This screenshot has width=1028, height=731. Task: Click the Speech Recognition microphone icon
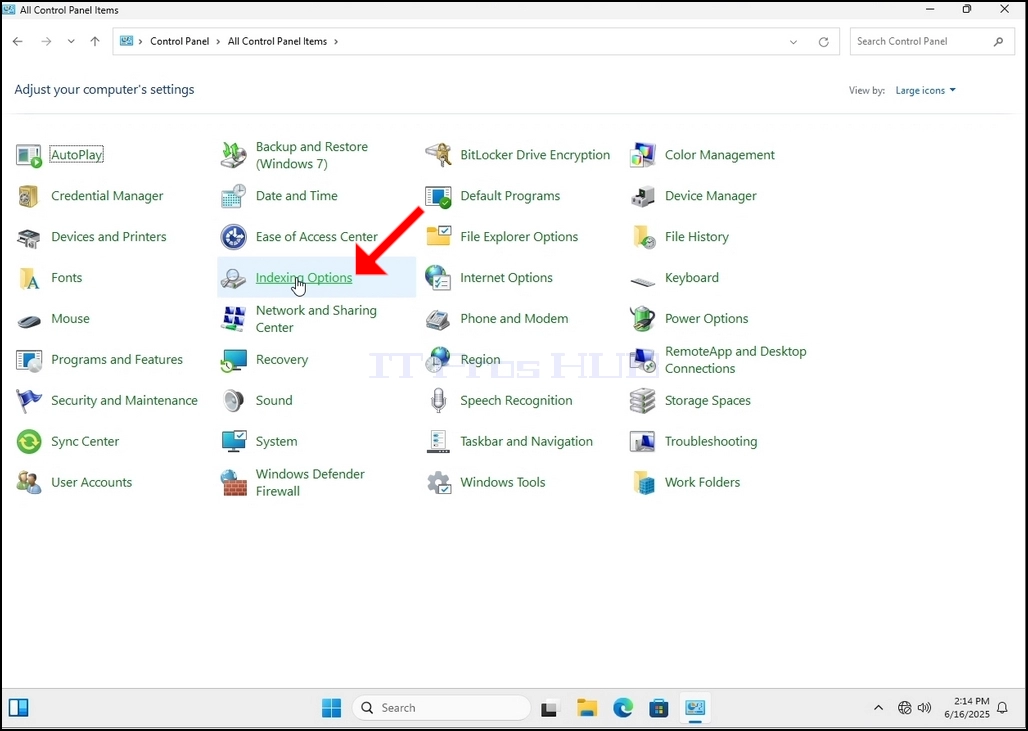click(x=438, y=401)
